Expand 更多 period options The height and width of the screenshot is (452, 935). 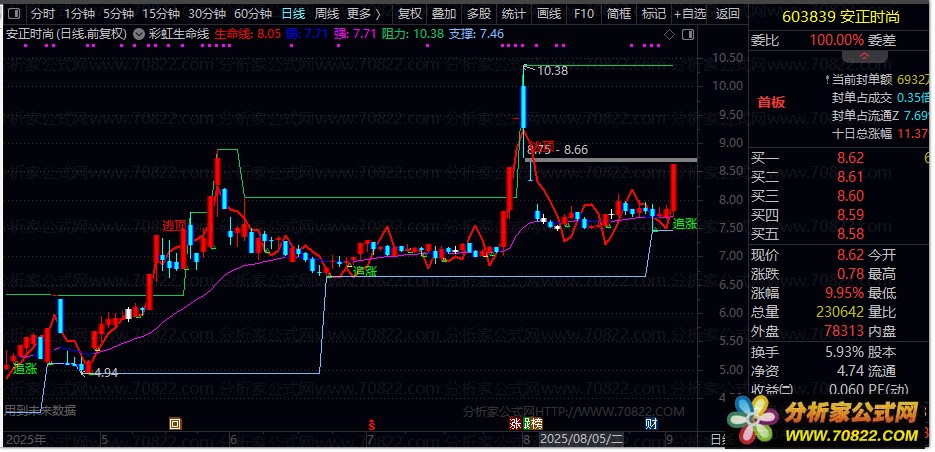click(364, 14)
